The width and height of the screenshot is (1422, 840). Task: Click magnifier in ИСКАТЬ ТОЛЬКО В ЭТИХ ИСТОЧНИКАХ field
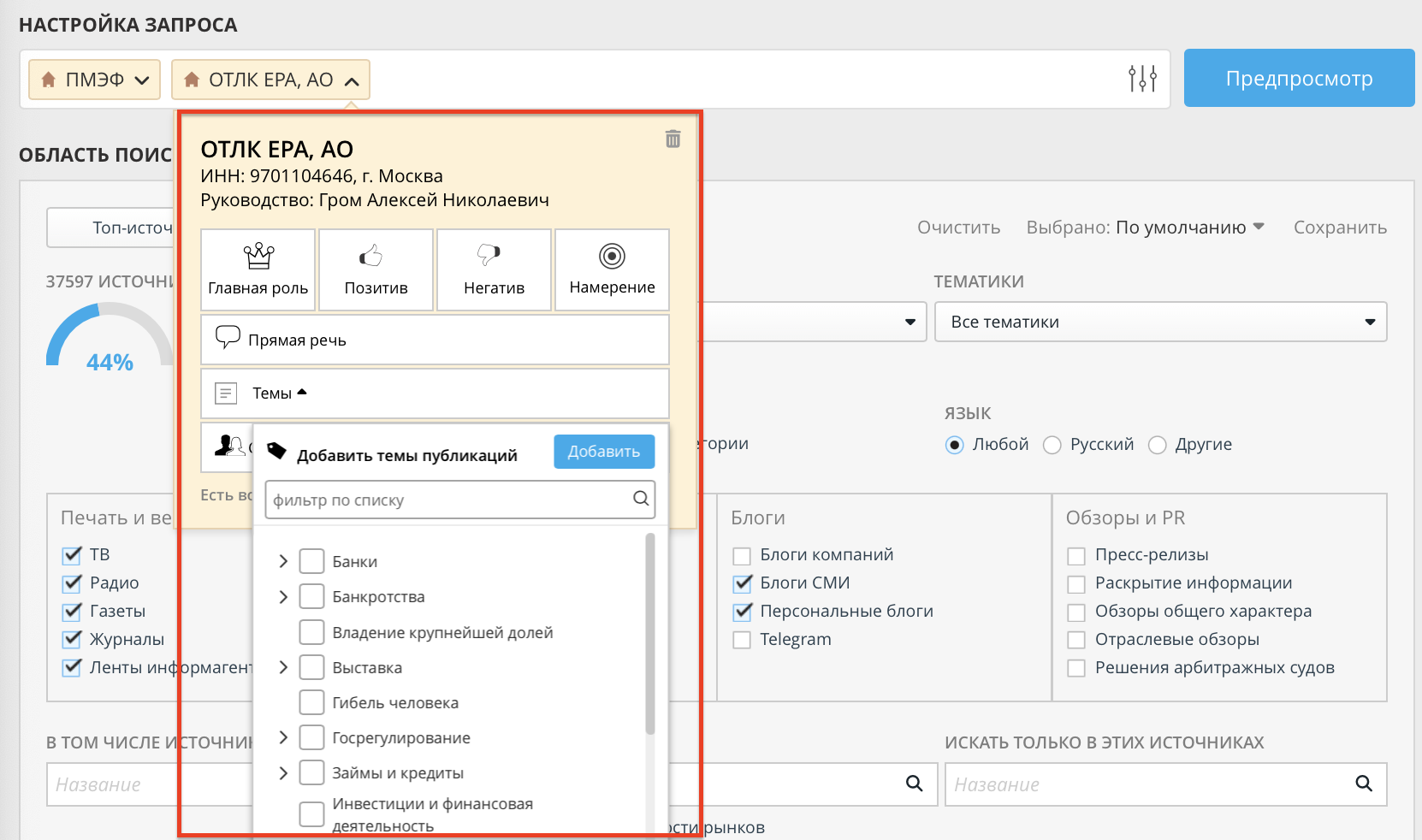tap(1364, 784)
